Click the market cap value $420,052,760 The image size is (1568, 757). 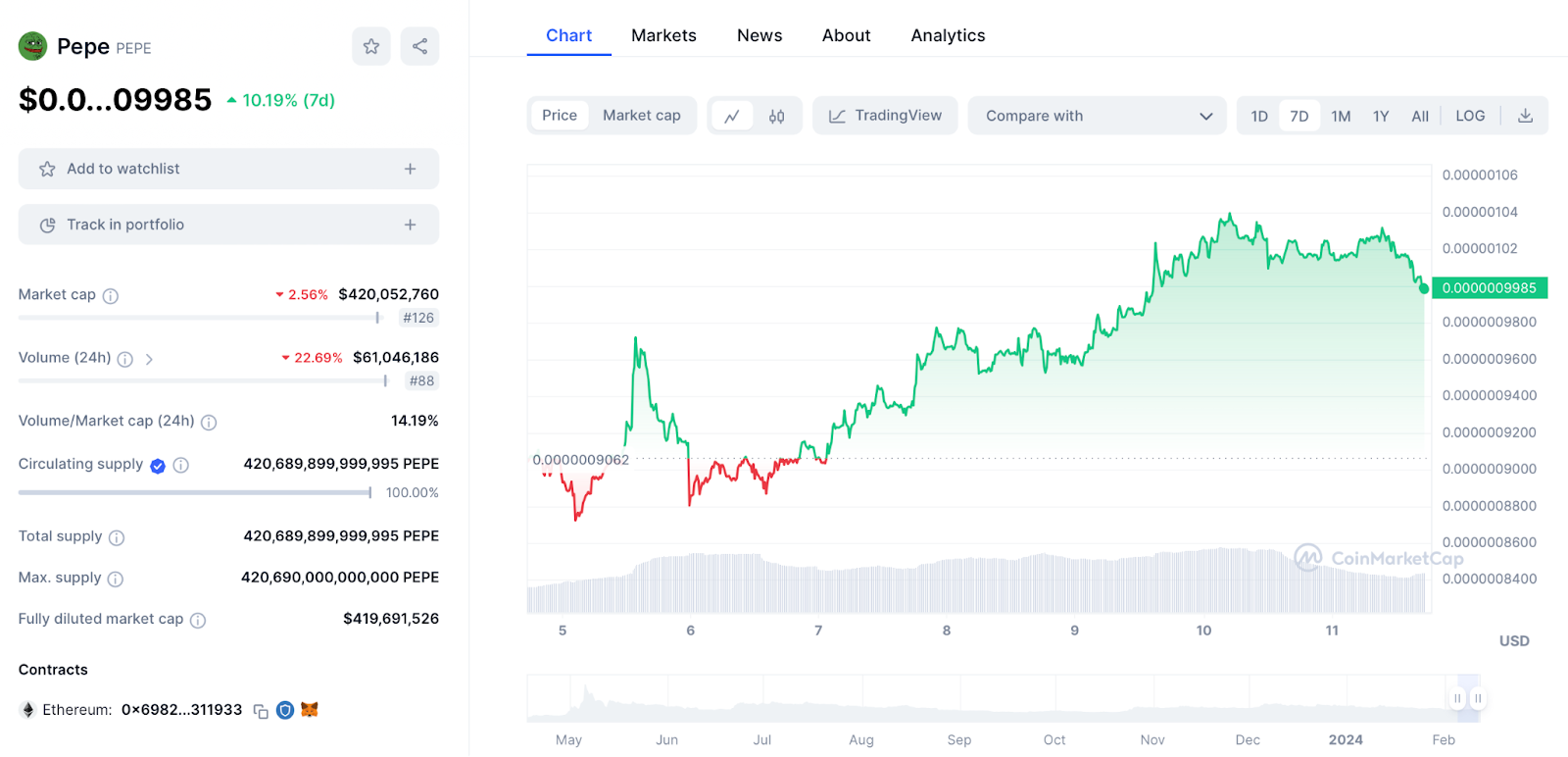[x=388, y=294]
